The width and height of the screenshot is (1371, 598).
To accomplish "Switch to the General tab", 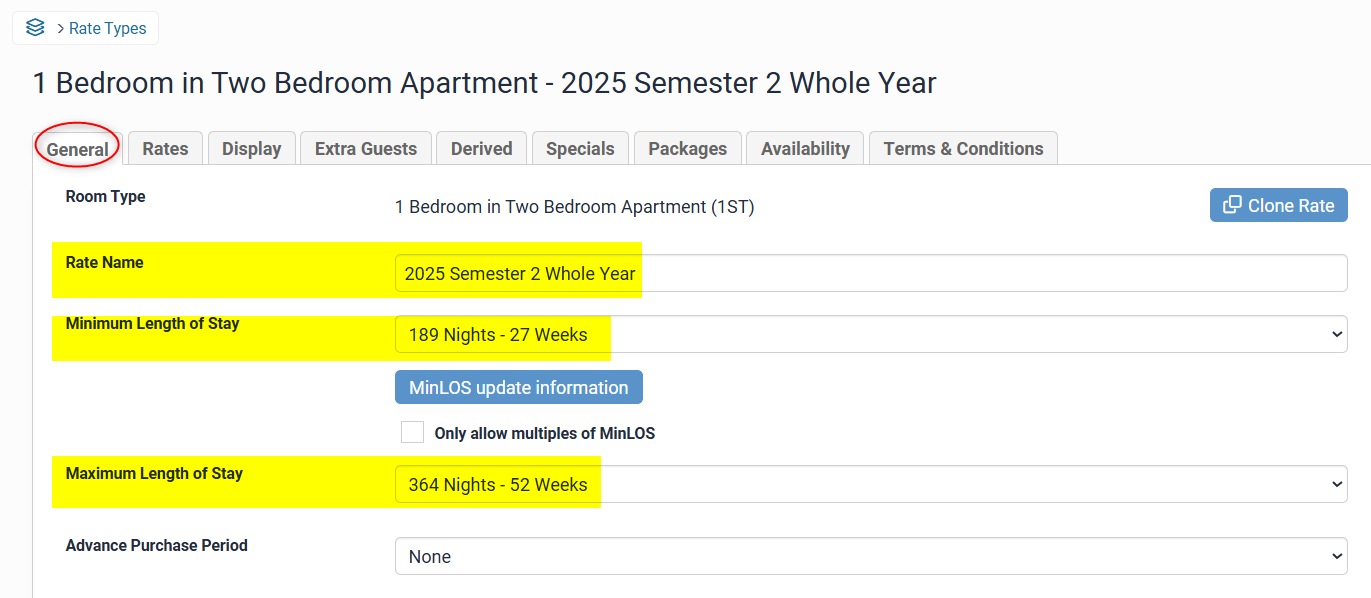I will [78, 149].
